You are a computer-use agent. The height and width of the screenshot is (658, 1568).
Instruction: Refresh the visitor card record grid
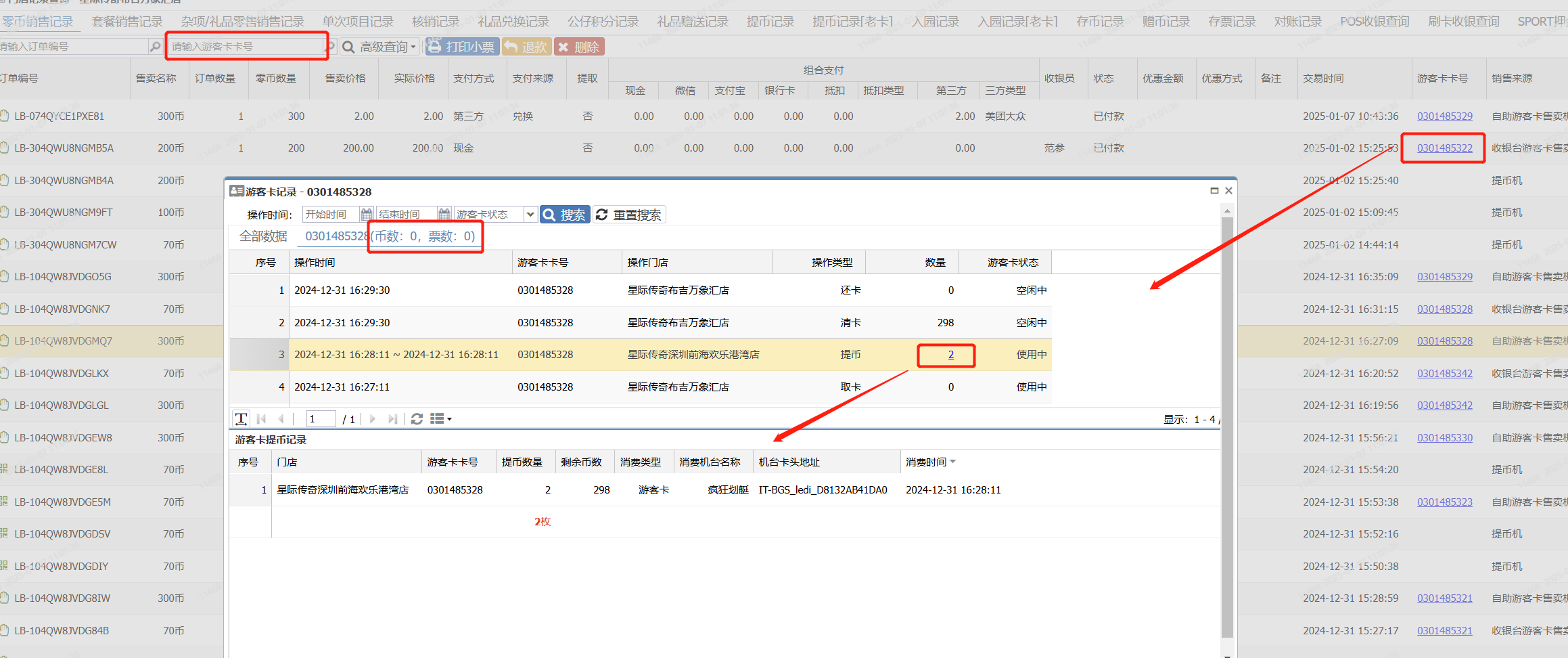417,419
